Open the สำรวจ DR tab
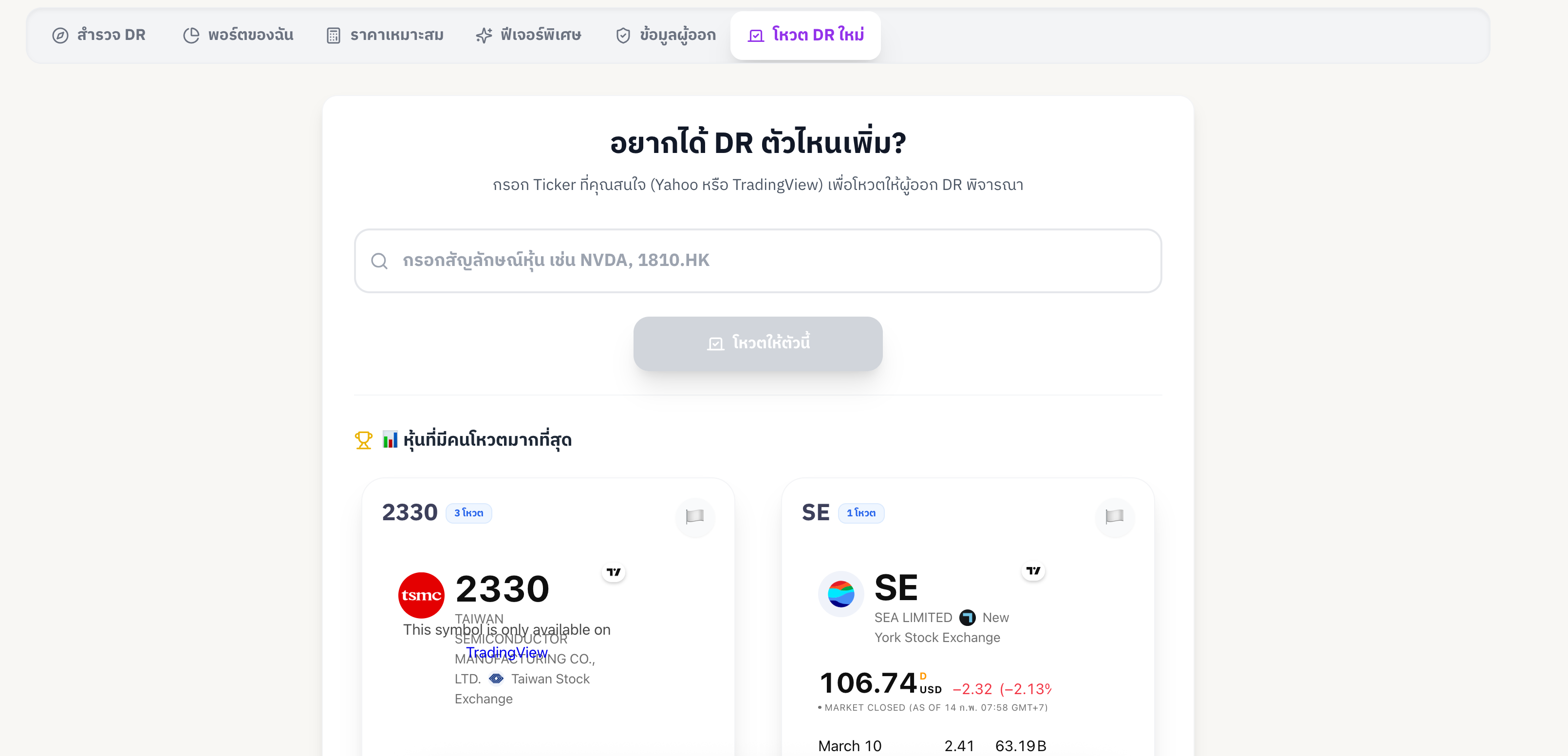The width and height of the screenshot is (1568, 756). (x=99, y=35)
